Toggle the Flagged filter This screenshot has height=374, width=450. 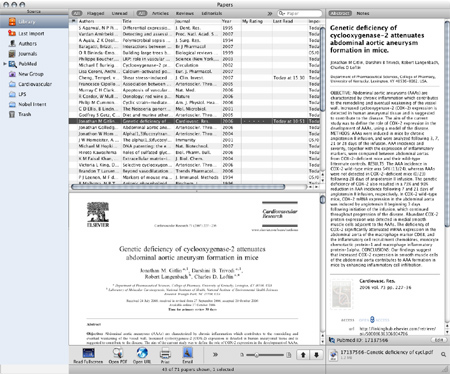point(95,13)
